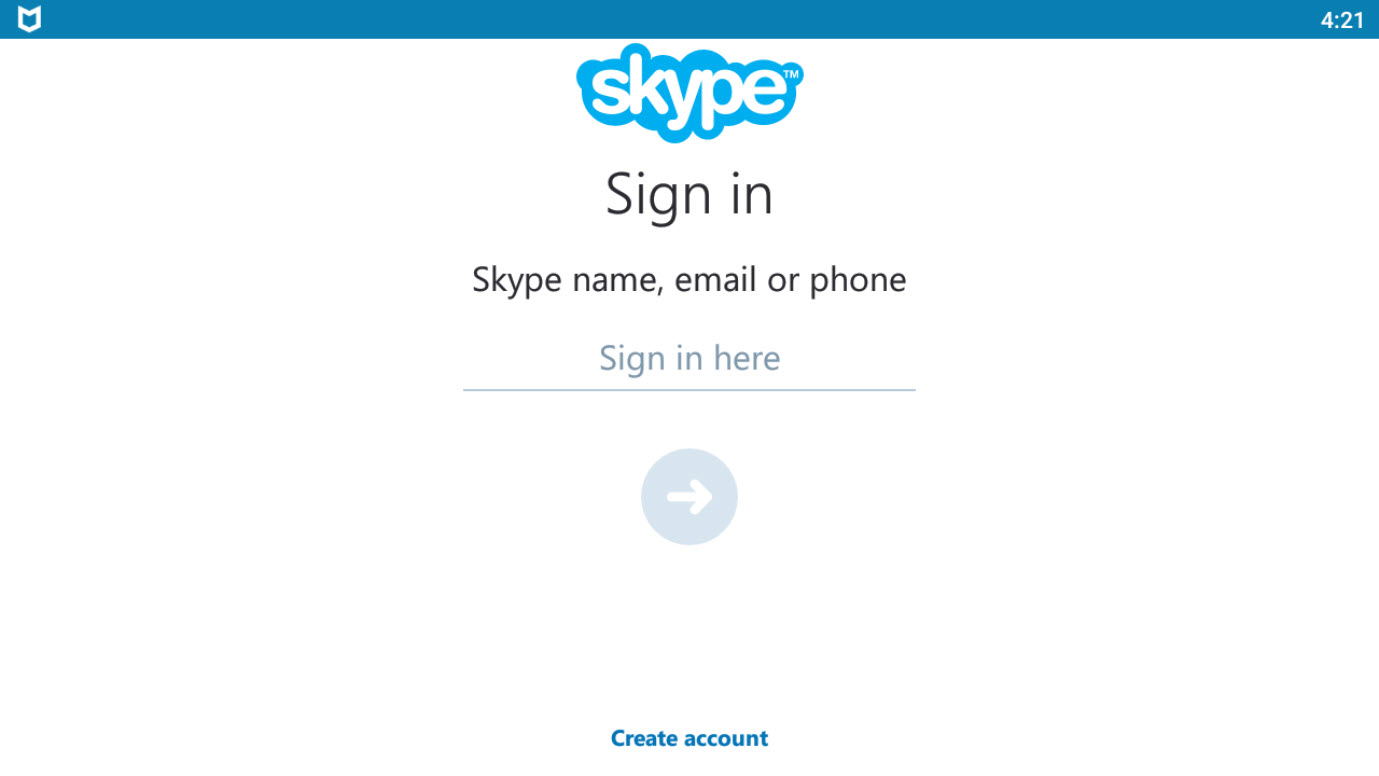Click the round arrow sign-in button
Viewport: 1379px width, 776px height.
(689, 497)
